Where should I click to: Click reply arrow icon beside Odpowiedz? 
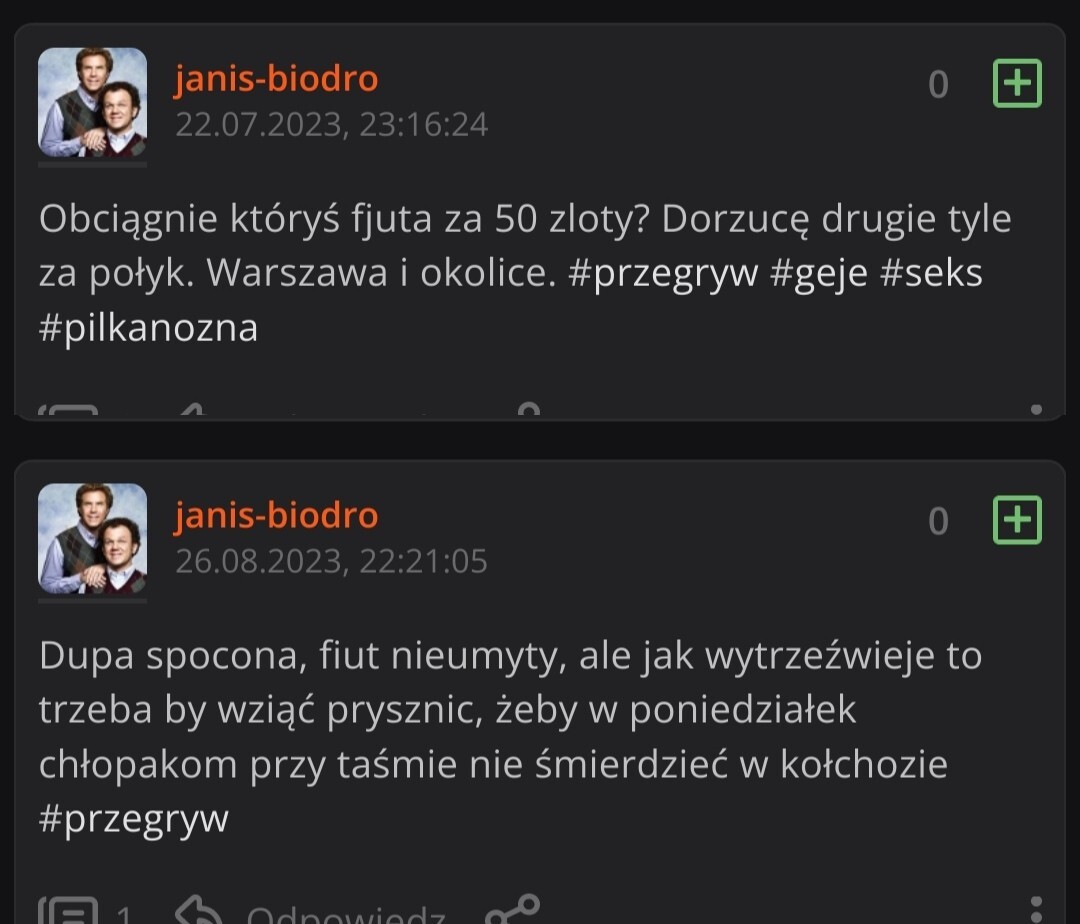[197, 912]
